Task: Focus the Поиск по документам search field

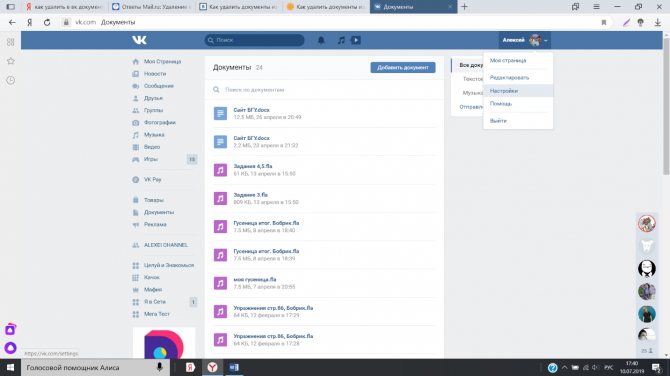Action: point(324,90)
